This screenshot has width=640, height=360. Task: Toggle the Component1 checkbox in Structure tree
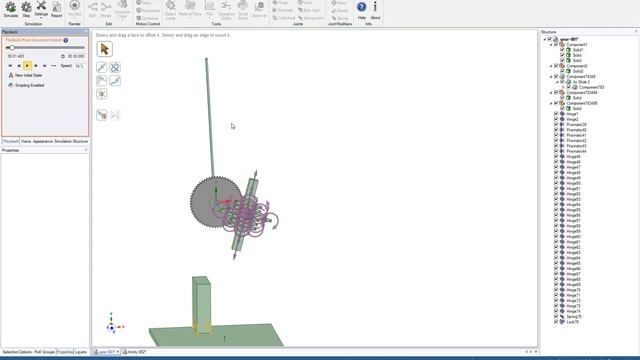pyautogui.click(x=556, y=44)
